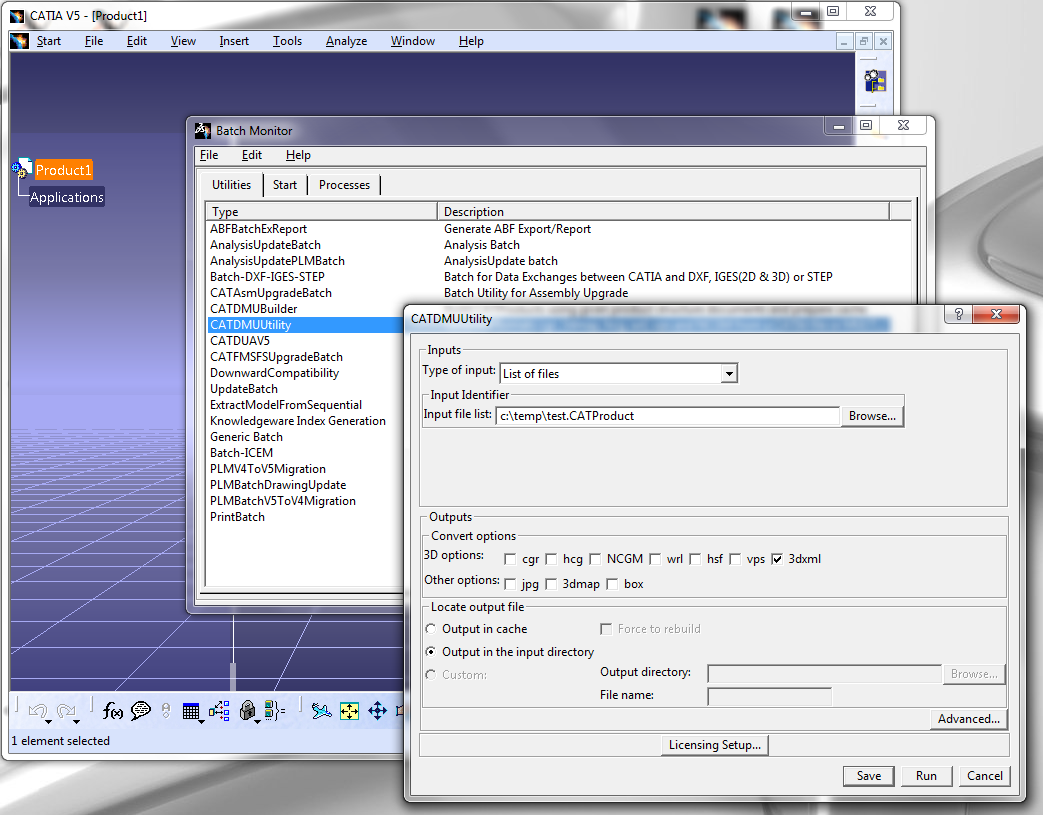This screenshot has width=1043, height=815.
Task: Click the Product1 gear icon in tree
Action: 21,168
